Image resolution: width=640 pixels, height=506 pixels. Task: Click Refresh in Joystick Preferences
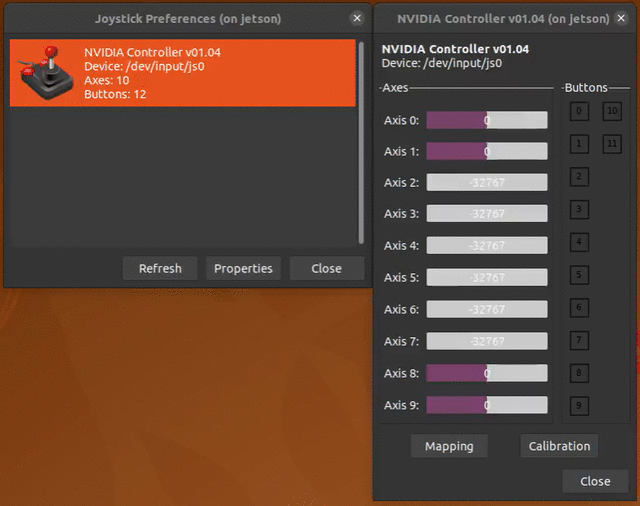click(x=160, y=268)
